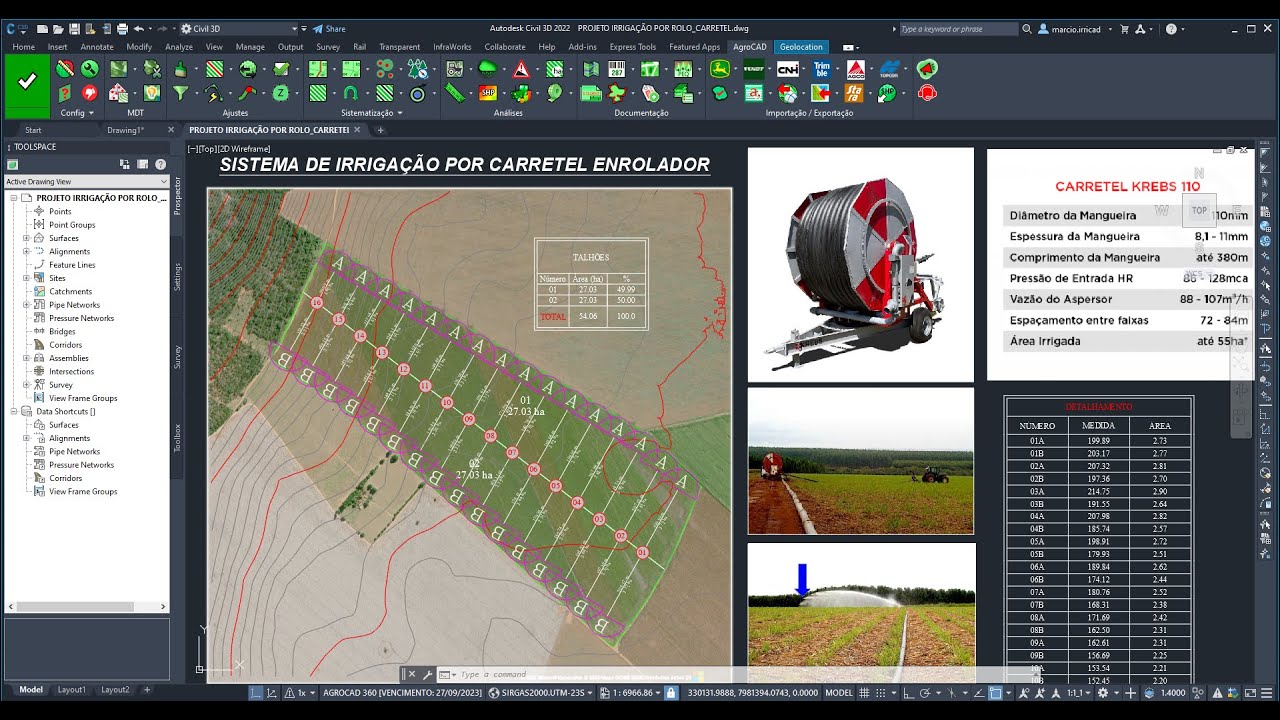
Task: Click the red megaphone icon
Action: 927,69
